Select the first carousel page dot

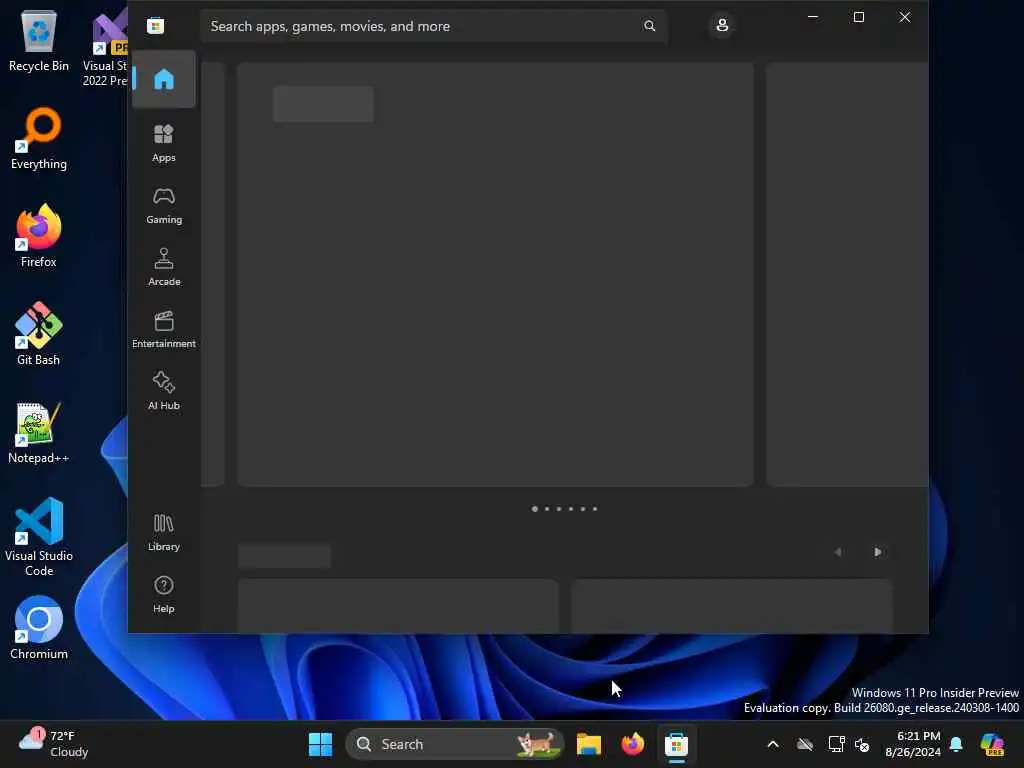click(535, 509)
